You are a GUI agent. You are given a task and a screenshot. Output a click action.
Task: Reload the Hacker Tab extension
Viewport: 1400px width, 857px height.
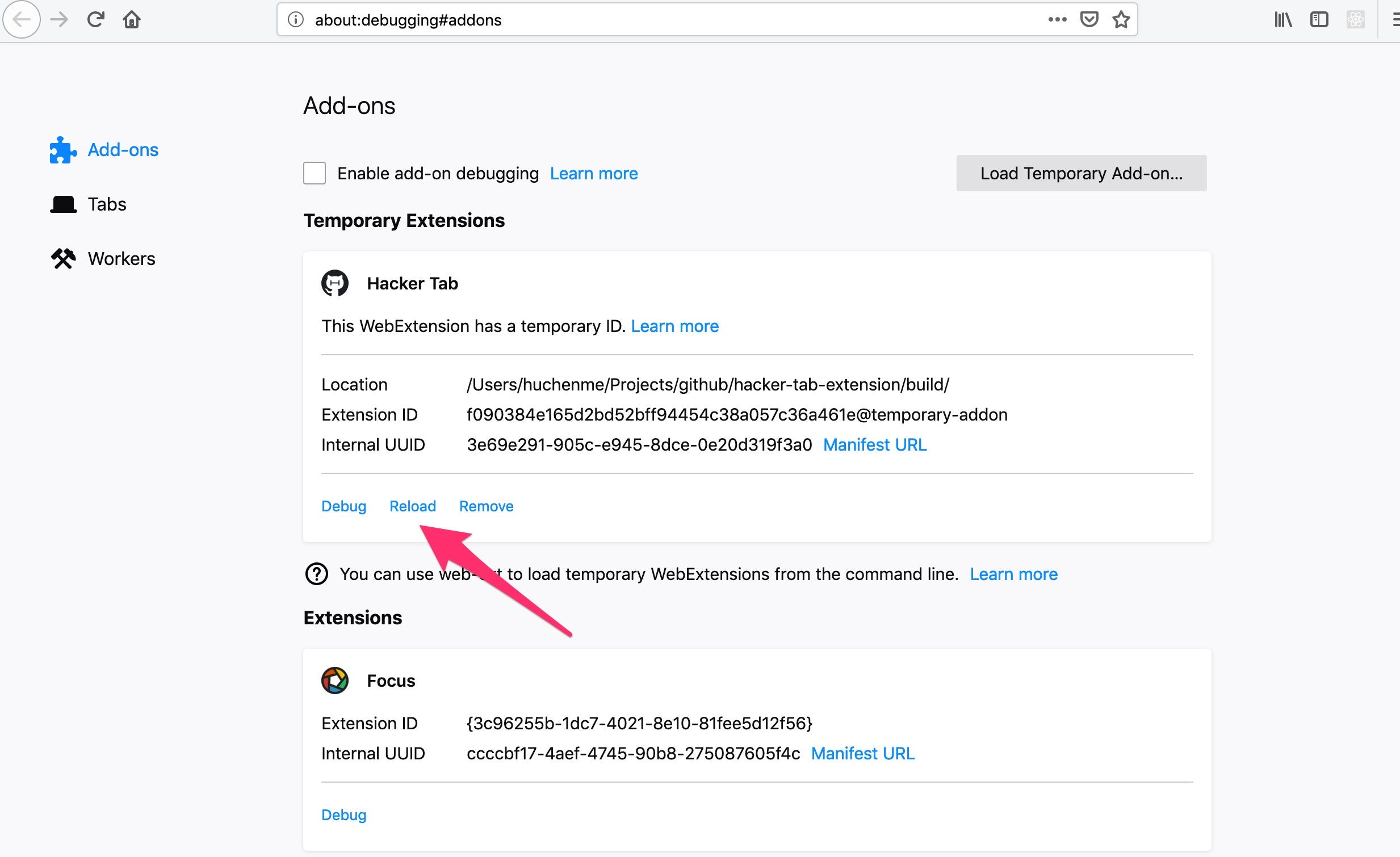pyautogui.click(x=413, y=506)
